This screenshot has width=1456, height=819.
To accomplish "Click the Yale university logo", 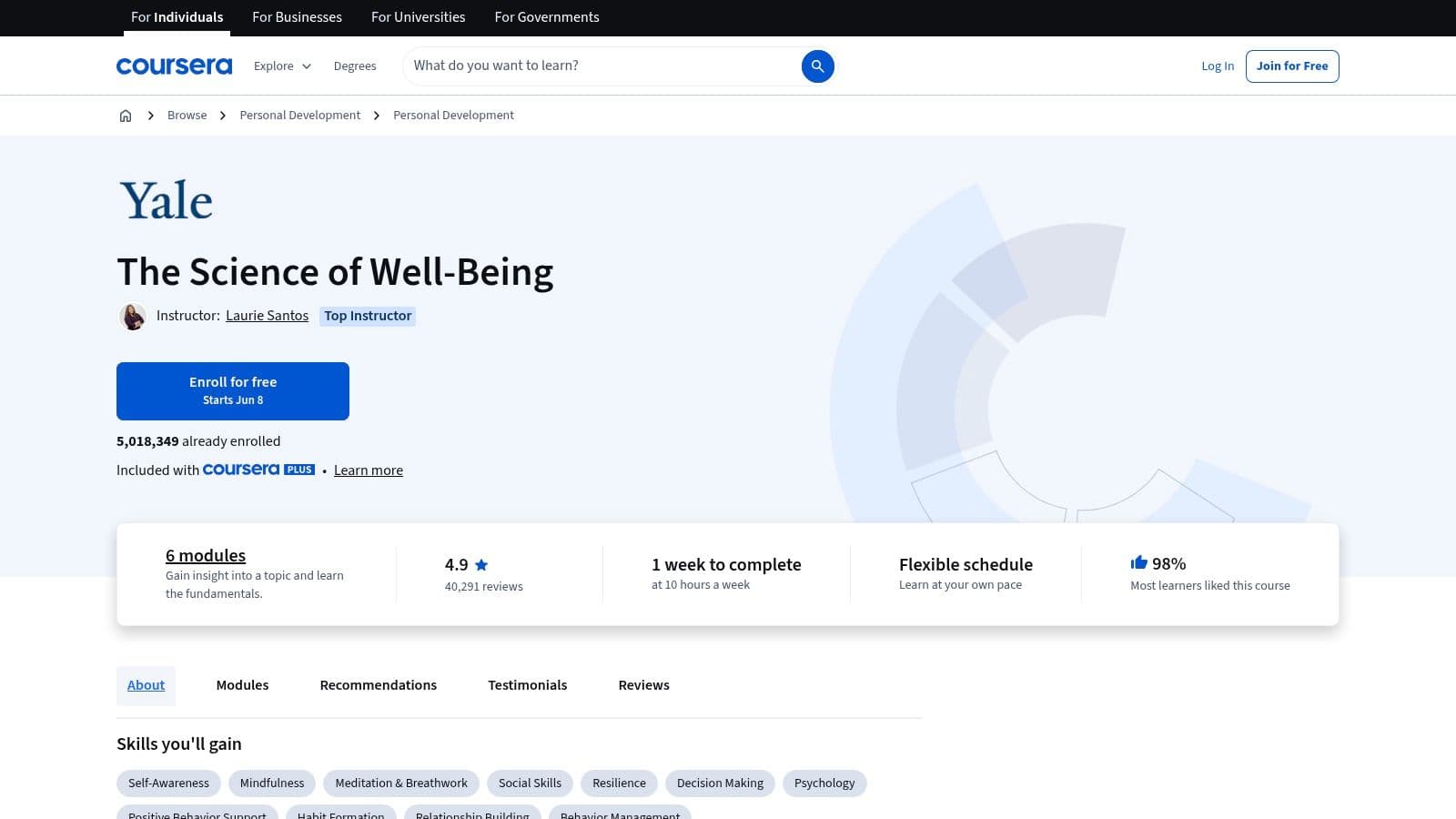I will coord(167,200).
